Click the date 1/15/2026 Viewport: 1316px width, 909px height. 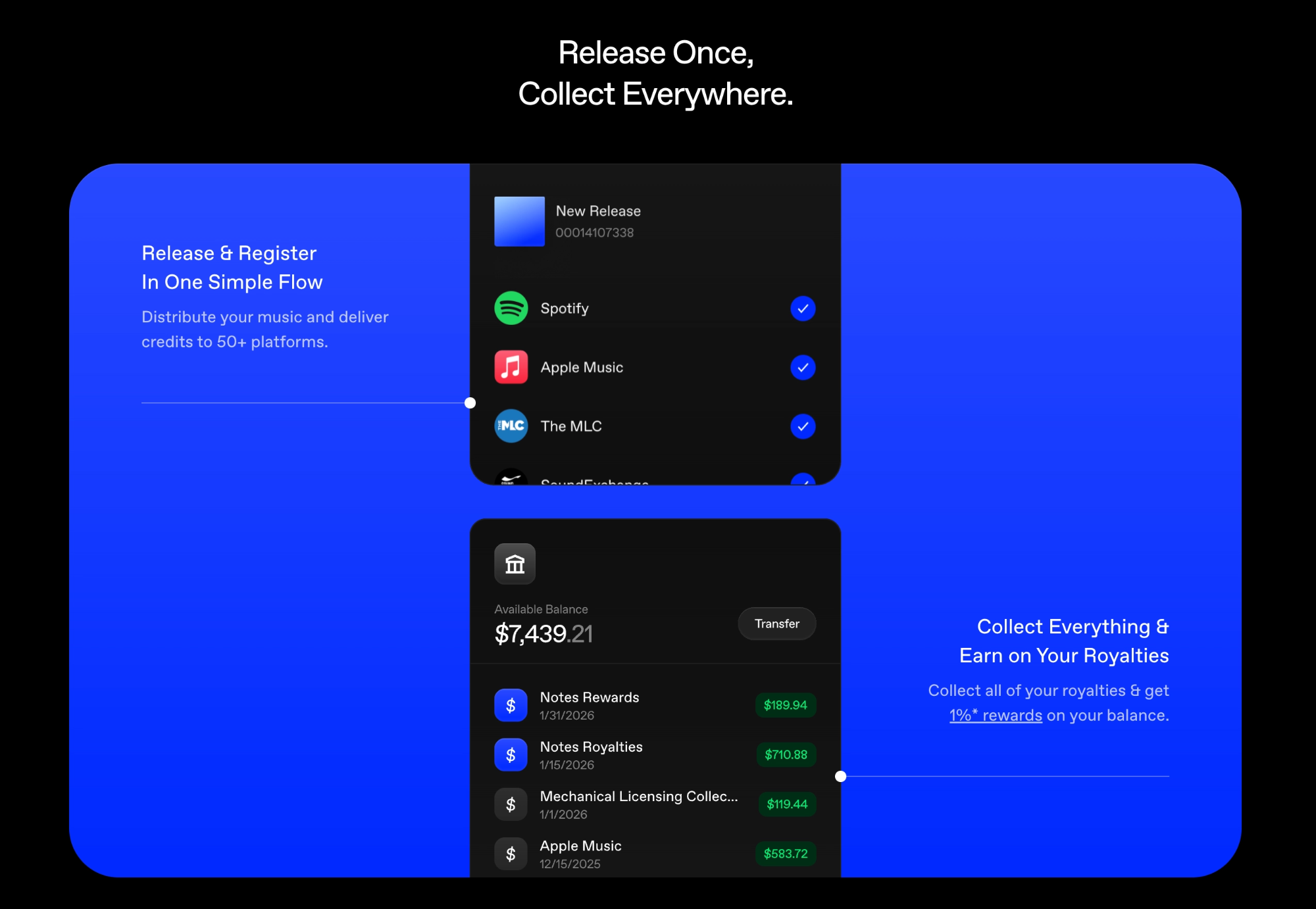pos(567,765)
